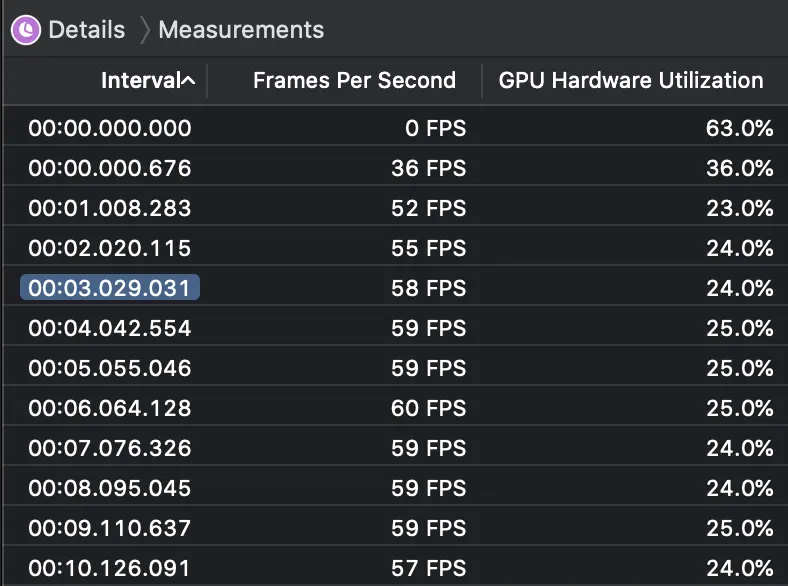Select the row at interval 00:05.055.046
Image resolution: width=788 pixels, height=586 pixels.
(110, 368)
